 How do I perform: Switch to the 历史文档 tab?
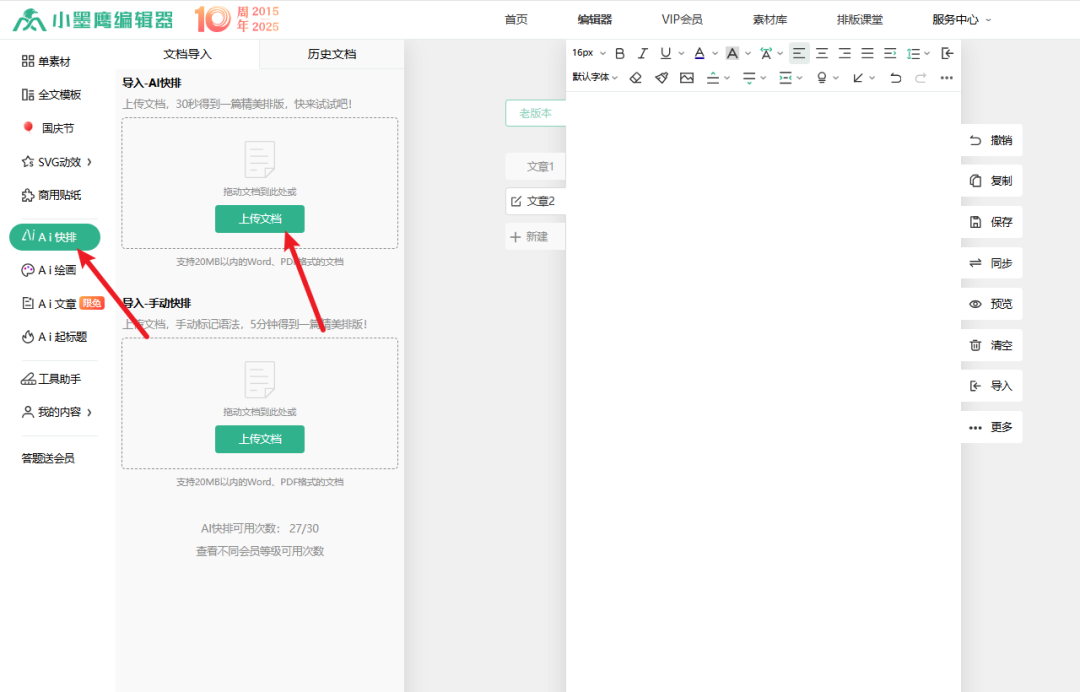coord(331,54)
